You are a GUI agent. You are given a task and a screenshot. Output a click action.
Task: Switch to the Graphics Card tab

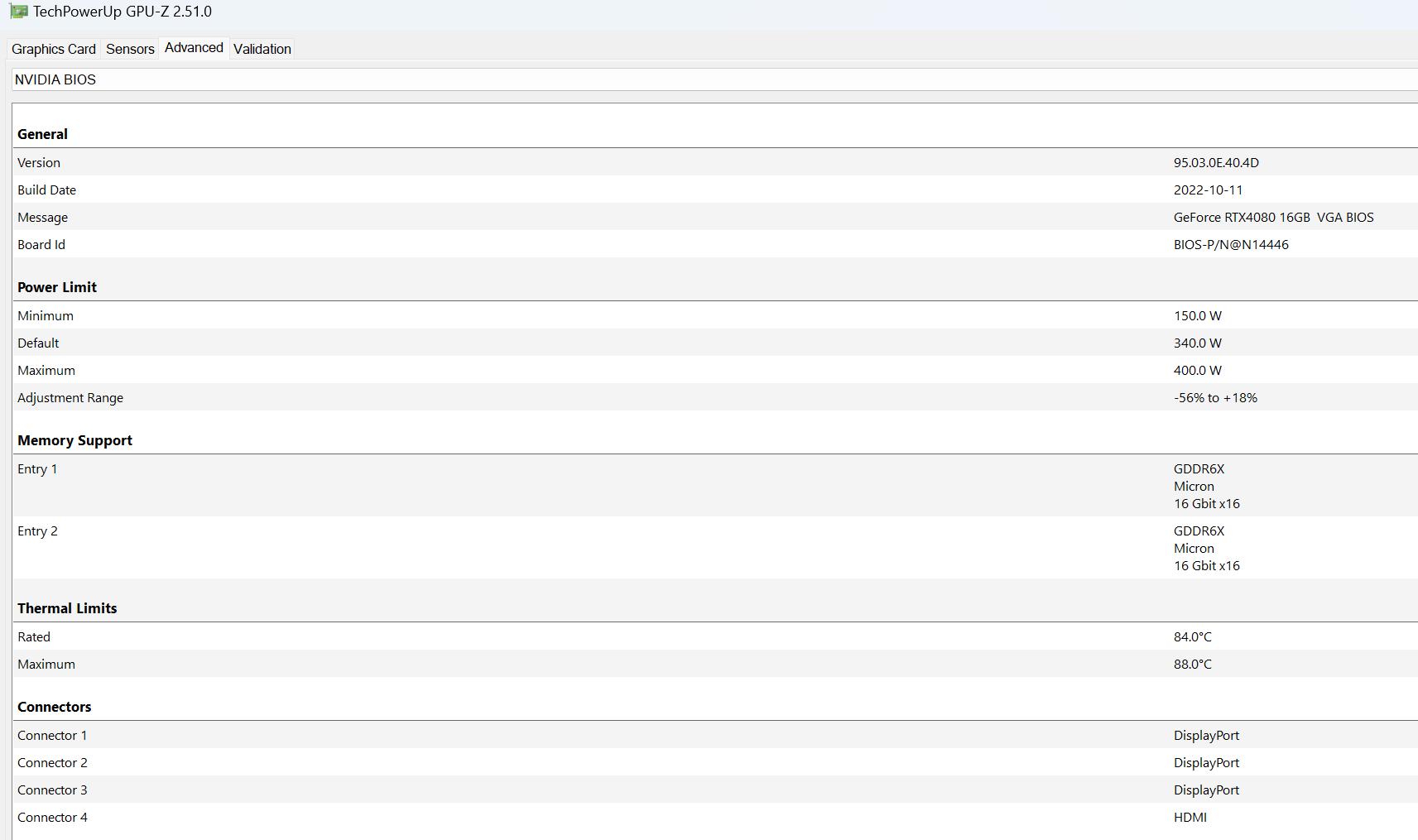(x=54, y=49)
